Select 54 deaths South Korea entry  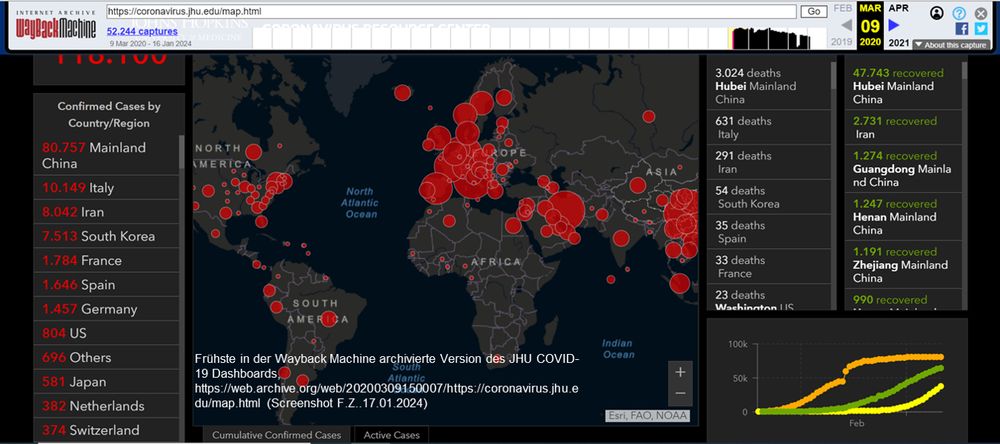pyautogui.click(x=769, y=196)
